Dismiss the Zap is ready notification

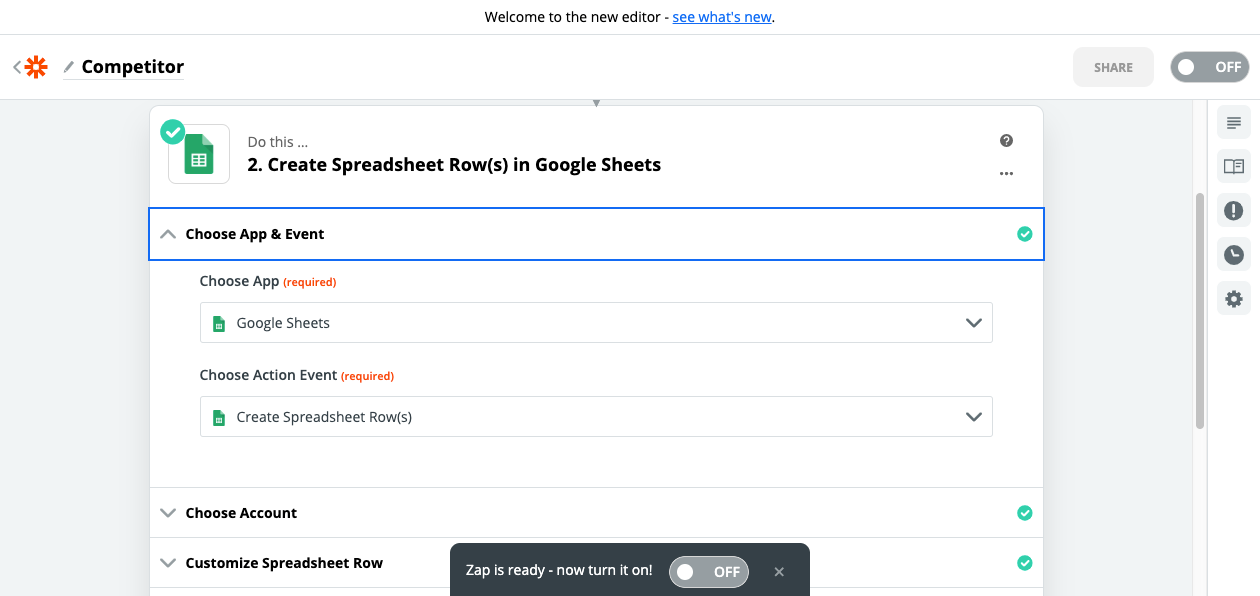(779, 572)
